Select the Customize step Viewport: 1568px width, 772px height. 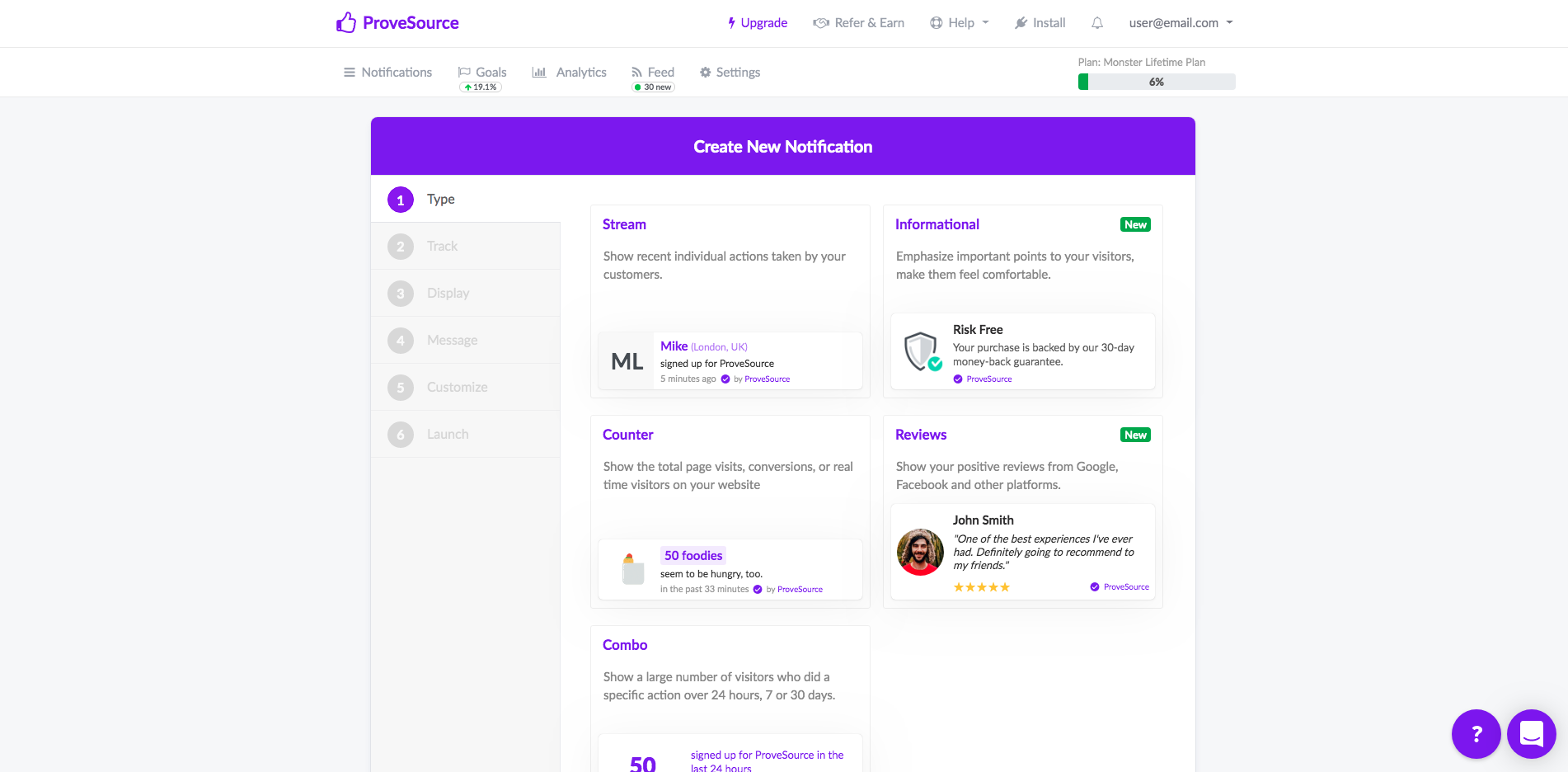[466, 388]
